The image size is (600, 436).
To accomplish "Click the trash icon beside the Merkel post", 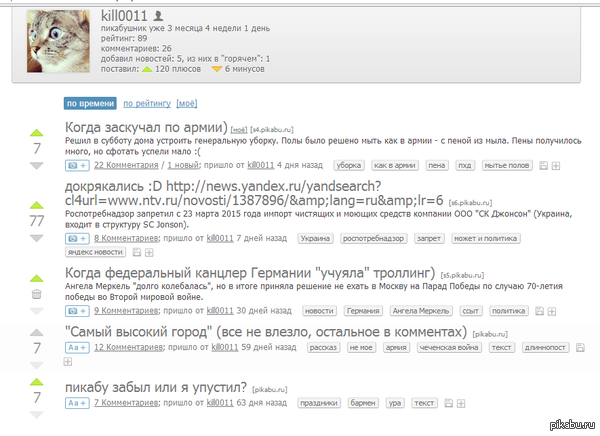I will tap(37, 294).
